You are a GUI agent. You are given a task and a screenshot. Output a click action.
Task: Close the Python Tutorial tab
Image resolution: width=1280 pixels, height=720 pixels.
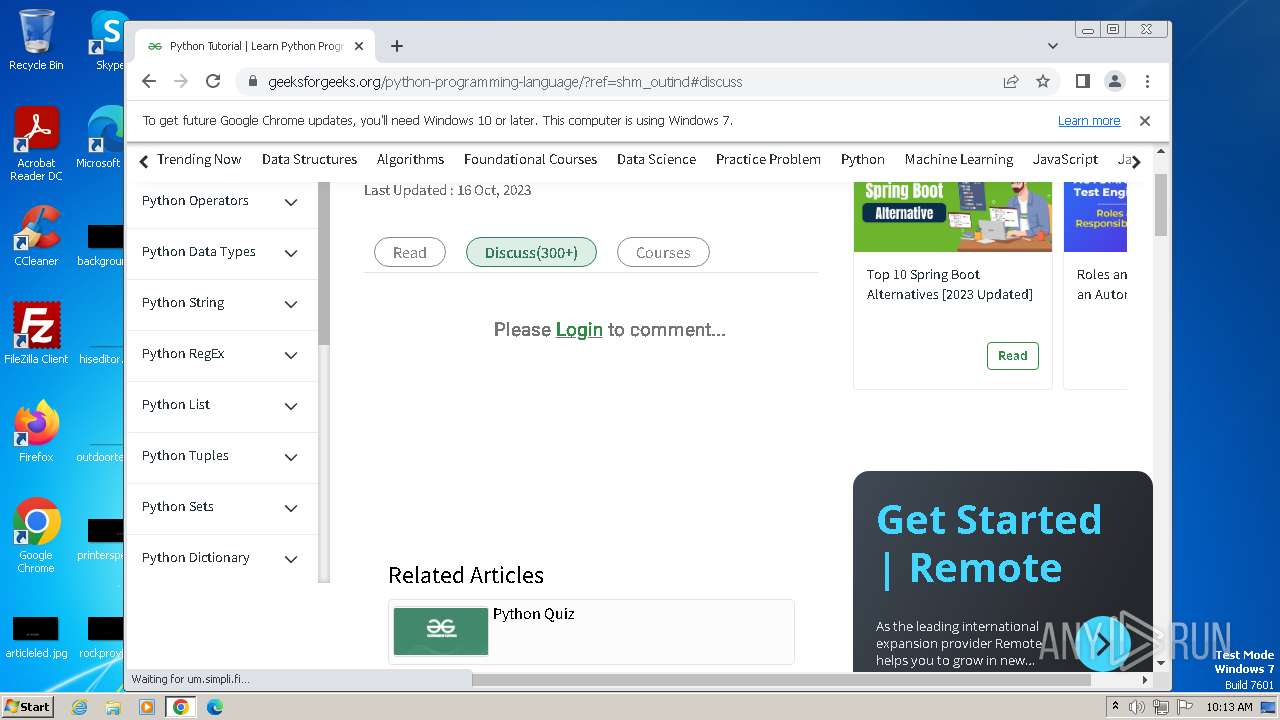pos(359,46)
